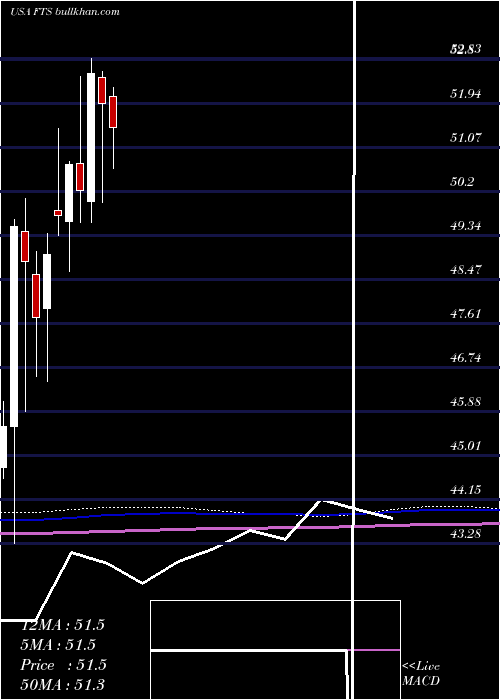
Task: Click the 50MA : 51.3 readout
Action: pos(63,685)
